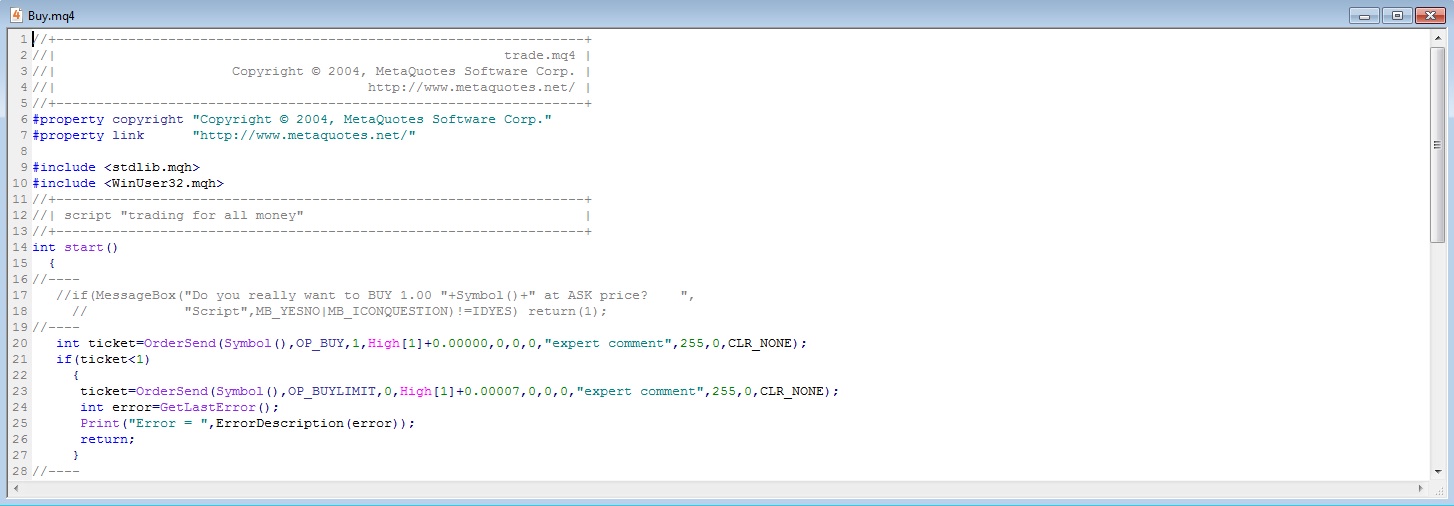The width and height of the screenshot is (1454, 506).
Task: Click "int start()" function declaration
Action: [76, 247]
